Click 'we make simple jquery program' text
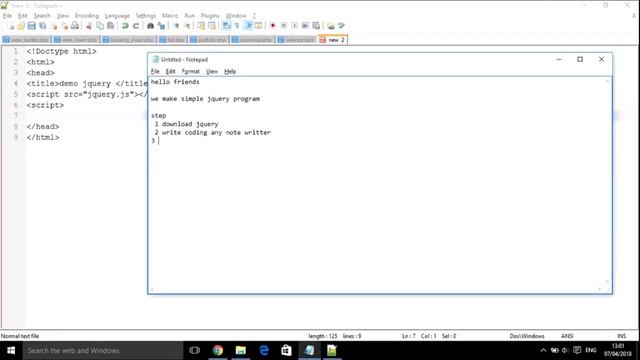 coord(205,99)
